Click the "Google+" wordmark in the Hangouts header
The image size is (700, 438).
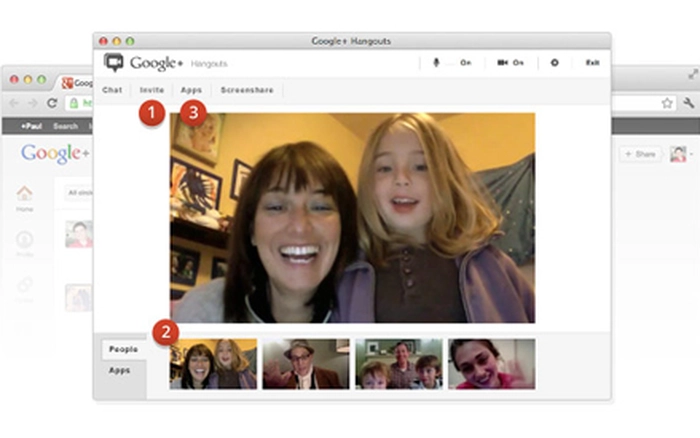pyautogui.click(x=156, y=63)
